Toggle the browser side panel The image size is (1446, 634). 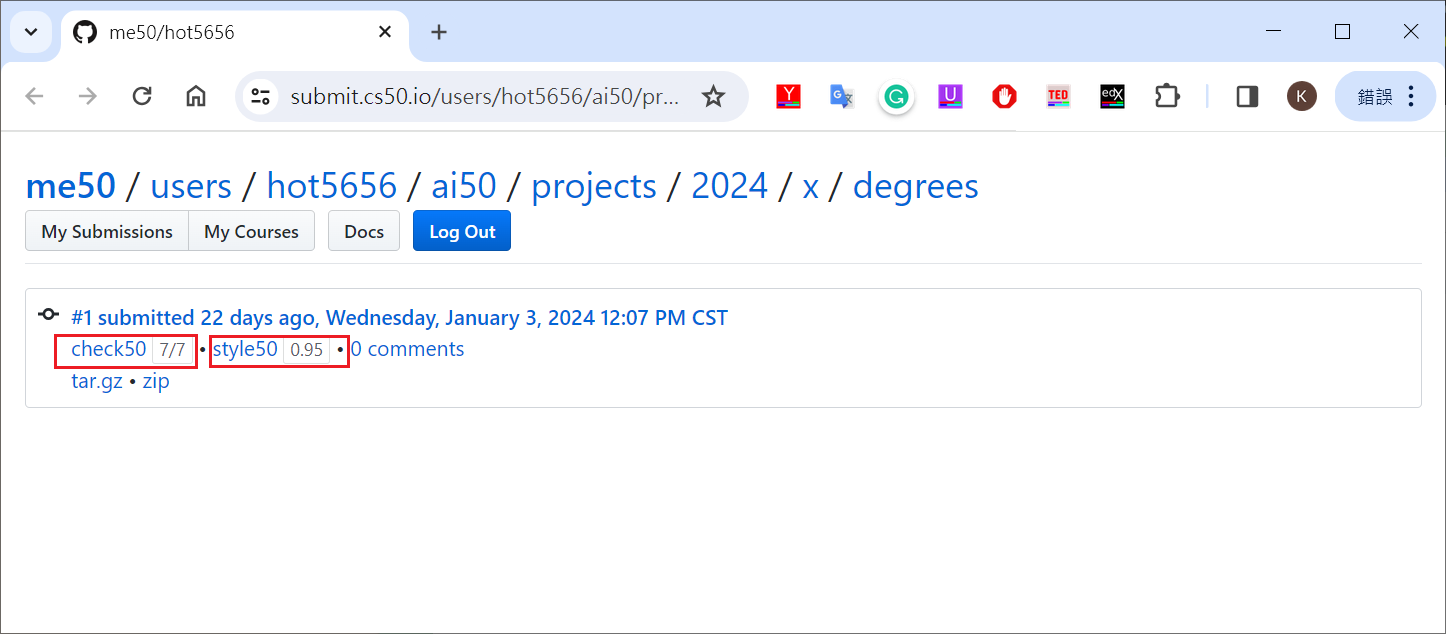click(x=1247, y=96)
